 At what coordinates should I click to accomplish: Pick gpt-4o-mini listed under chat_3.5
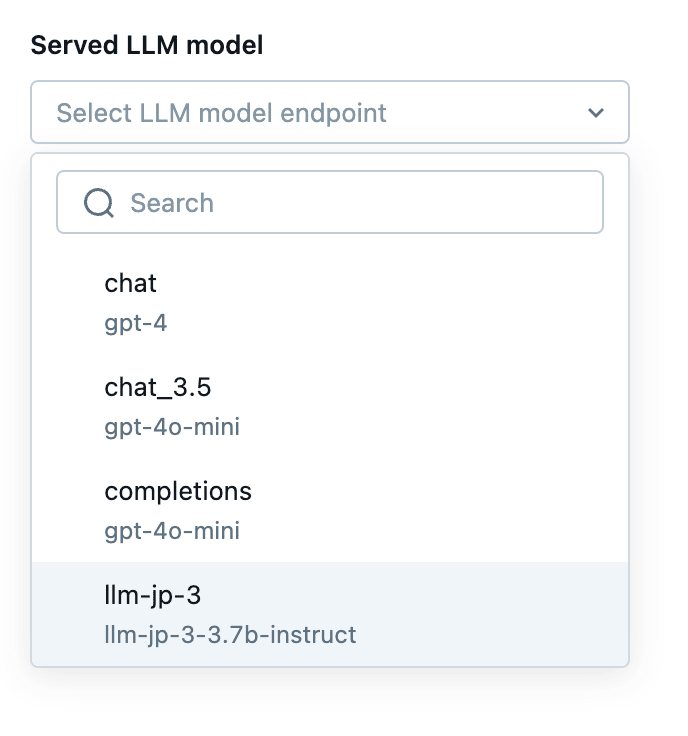tap(172, 427)
